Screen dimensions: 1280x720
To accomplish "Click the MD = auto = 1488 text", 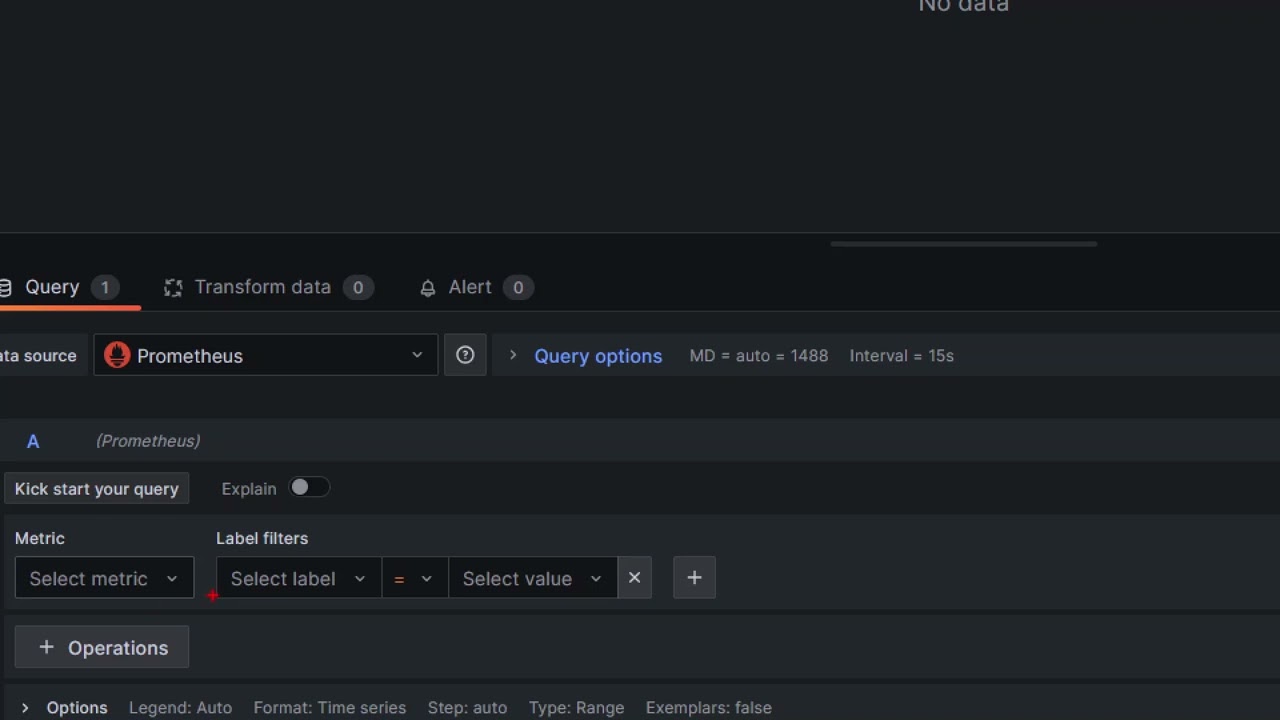I will coord(759,356).
